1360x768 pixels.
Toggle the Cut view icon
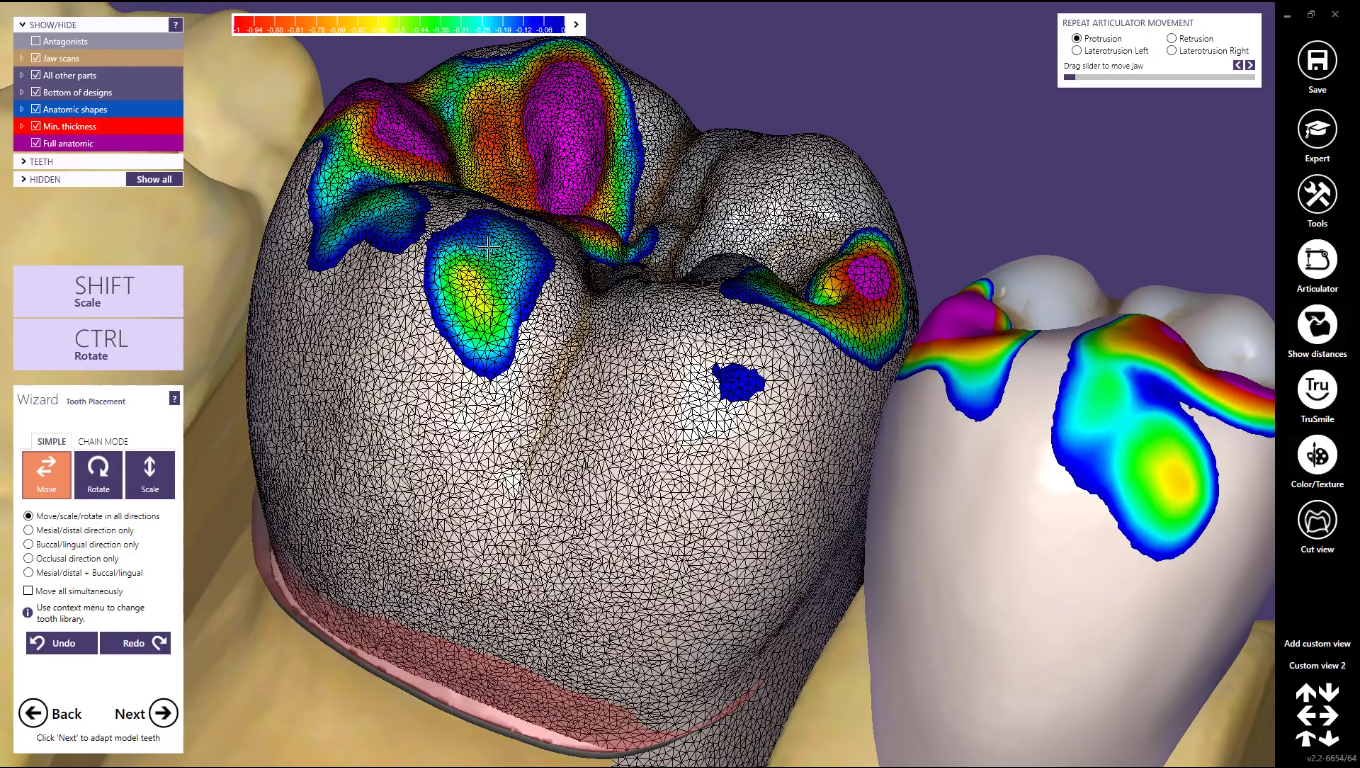(1317, 520)
